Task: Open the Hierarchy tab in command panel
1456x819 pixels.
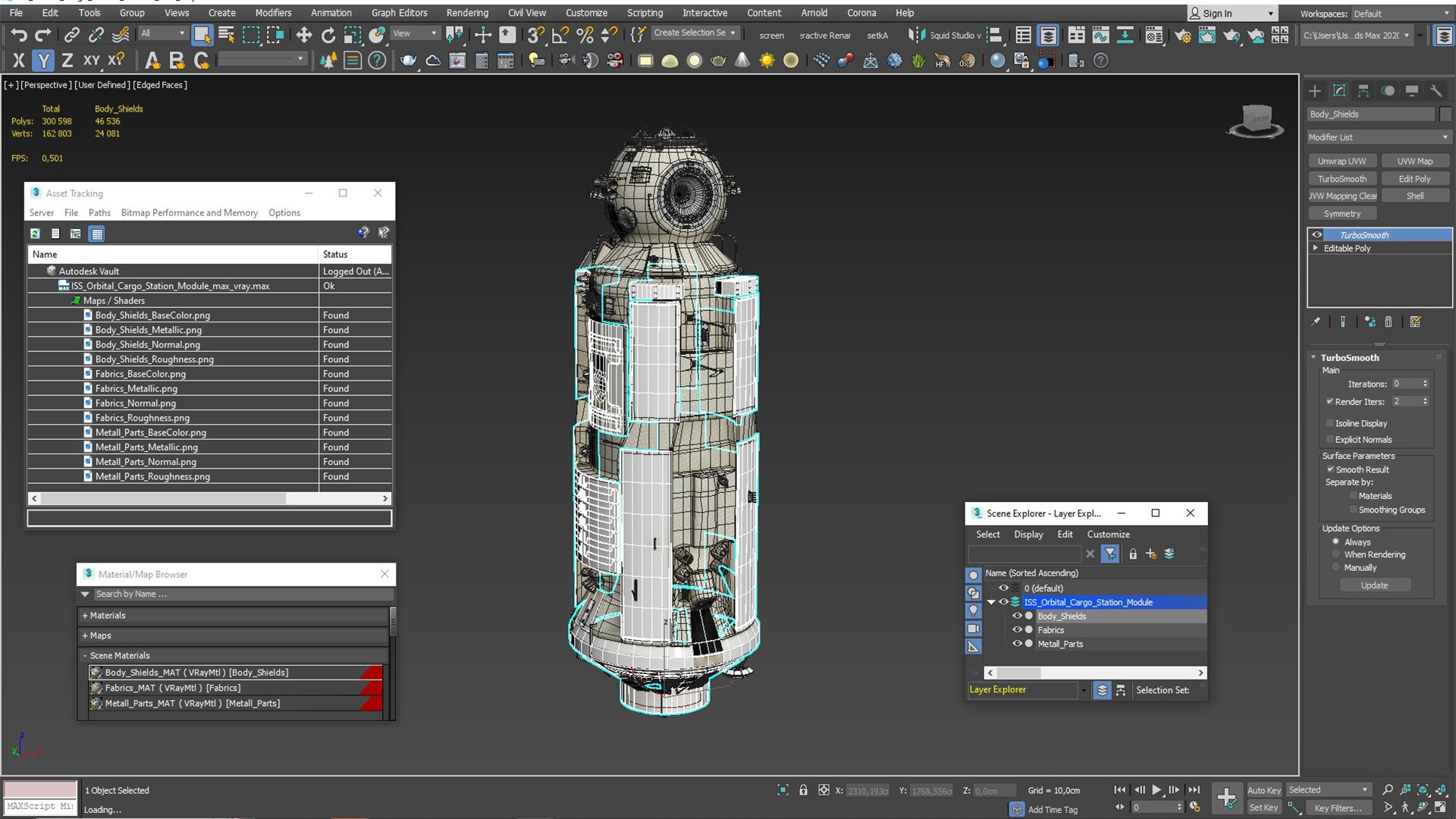Action: (x=1363, y=91)
